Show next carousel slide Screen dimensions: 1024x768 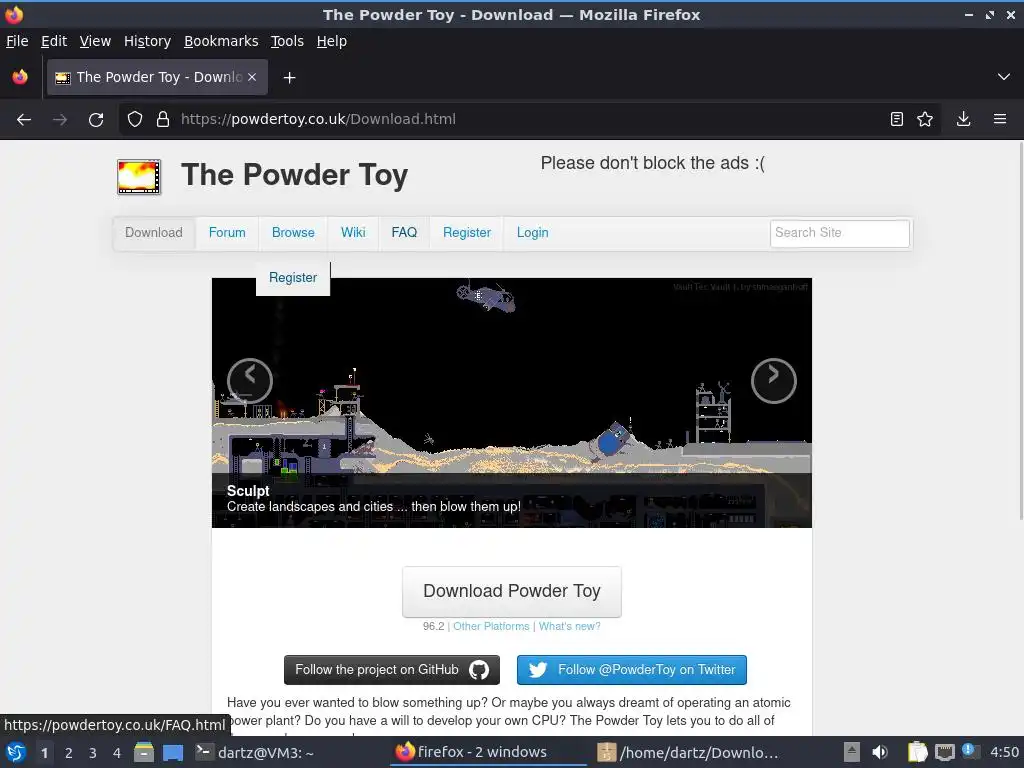[x=773, y=380]
